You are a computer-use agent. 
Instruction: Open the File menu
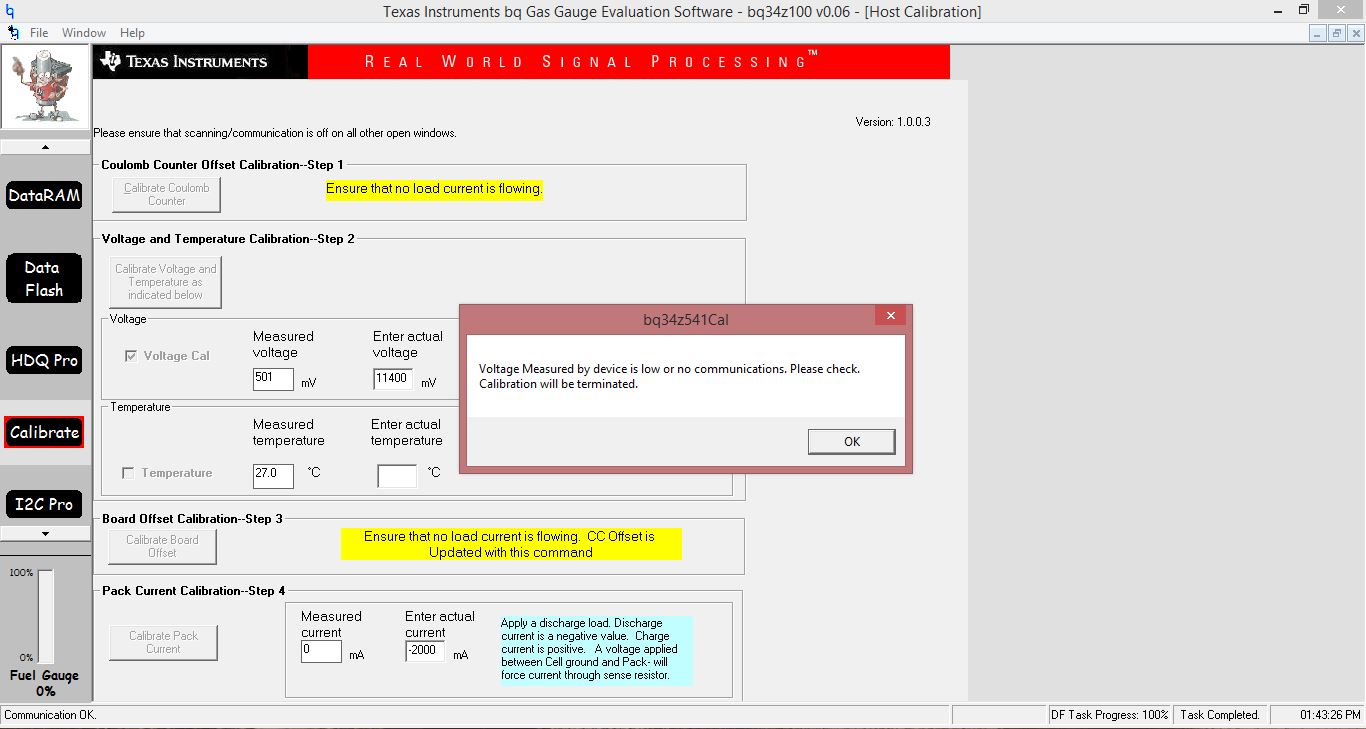[39, 33]
